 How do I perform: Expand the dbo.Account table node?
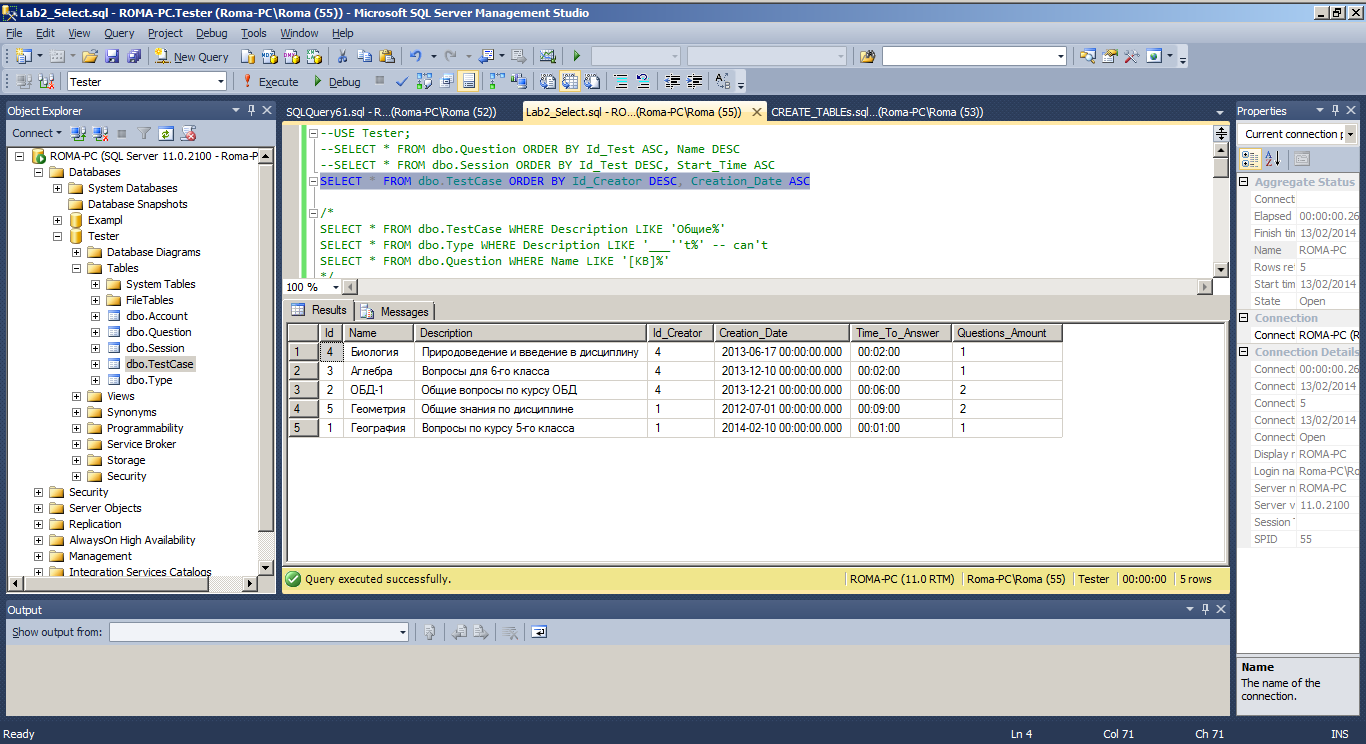coord(95,316)
